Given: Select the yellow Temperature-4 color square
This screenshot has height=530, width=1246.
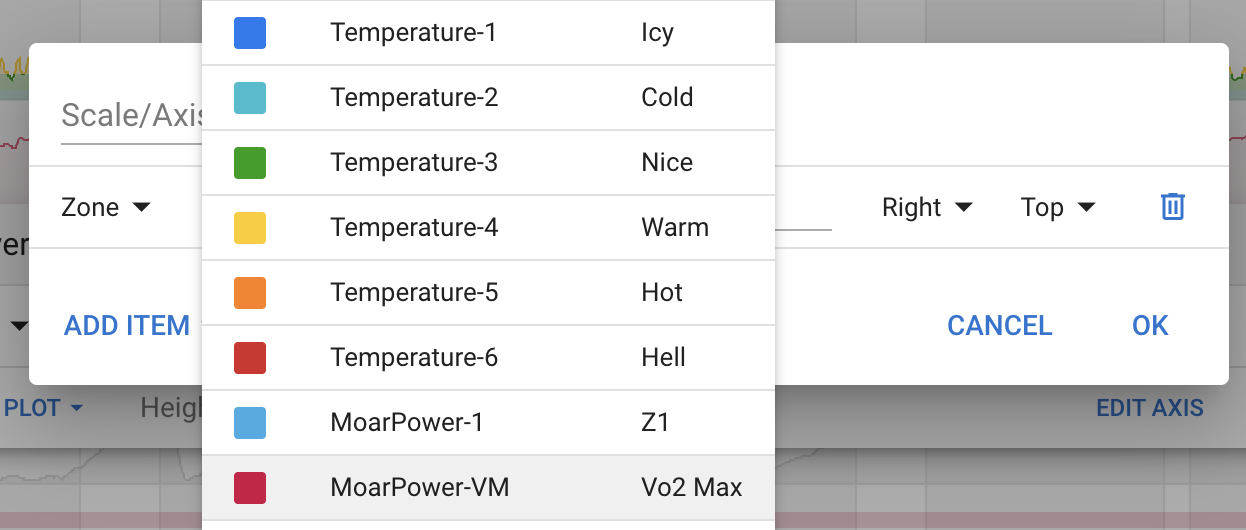Looking at the screenshot, I should [249, 228].
